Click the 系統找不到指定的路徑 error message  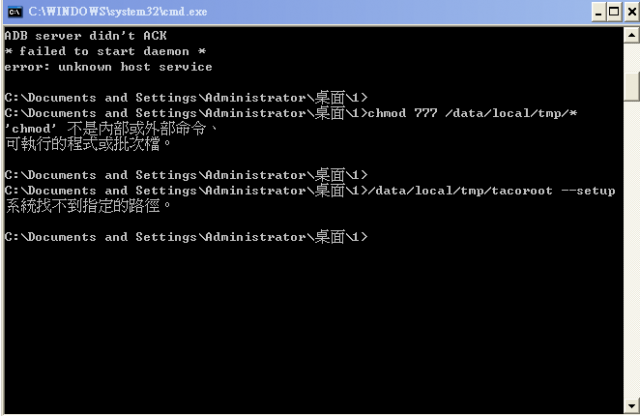(x=88, y=206)
